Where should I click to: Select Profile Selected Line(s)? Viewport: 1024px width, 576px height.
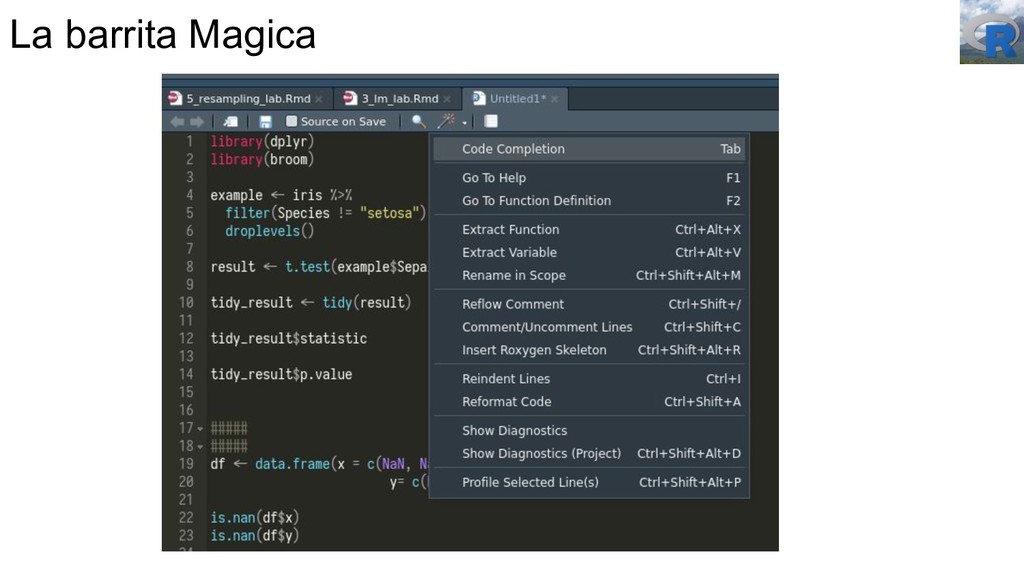click(x=589, y=481)
